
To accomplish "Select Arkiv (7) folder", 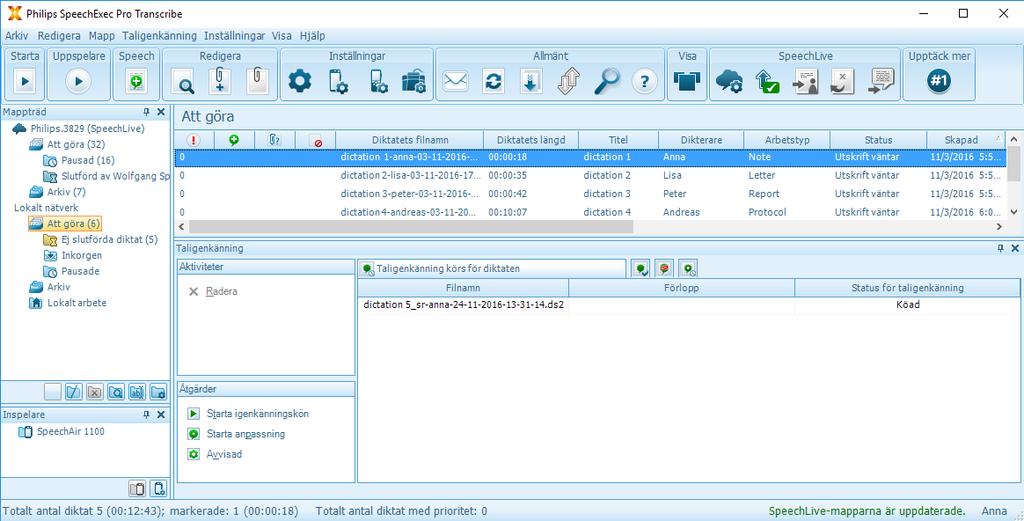I will (57, 192).
